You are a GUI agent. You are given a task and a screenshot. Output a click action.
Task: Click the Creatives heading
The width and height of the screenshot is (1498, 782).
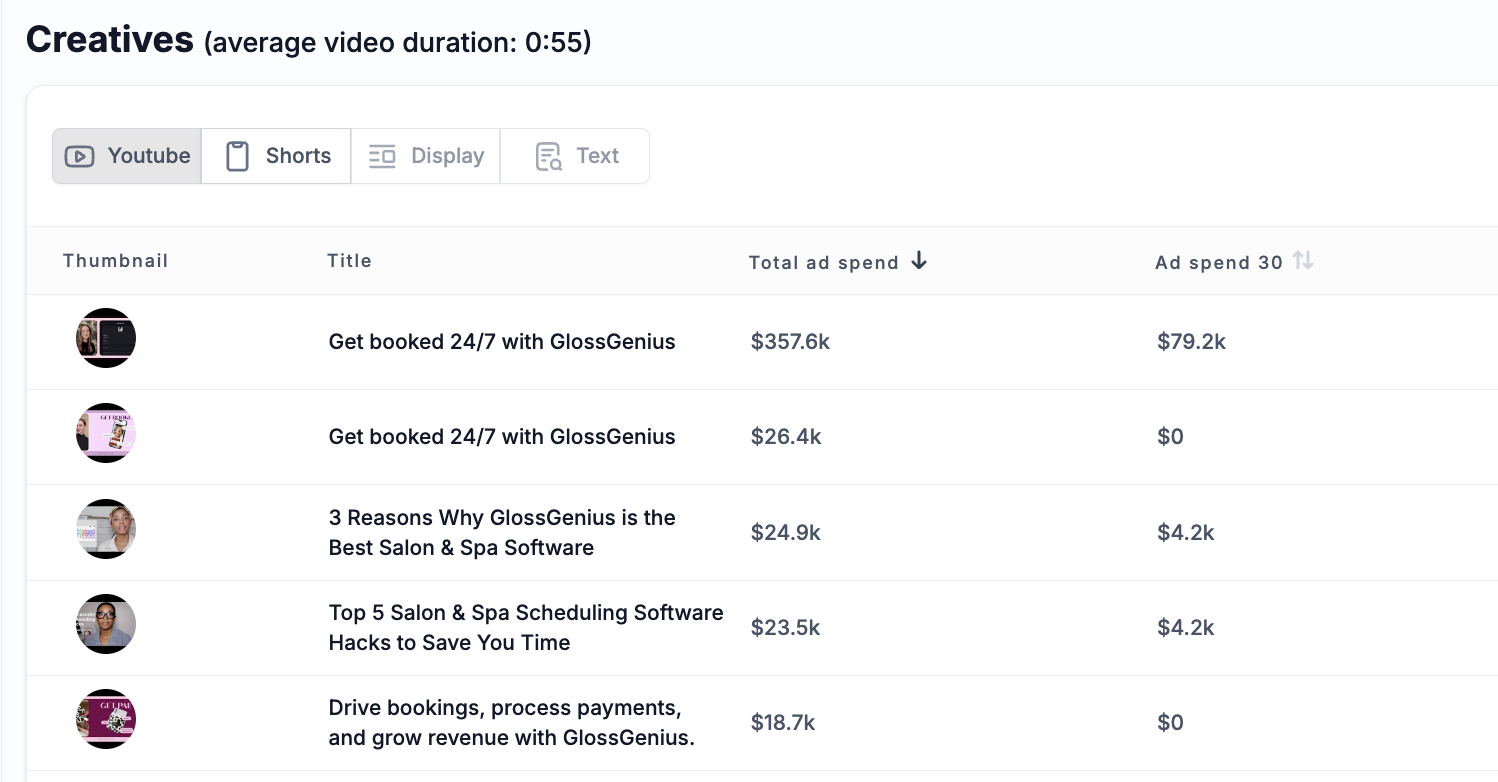[110, 39]
